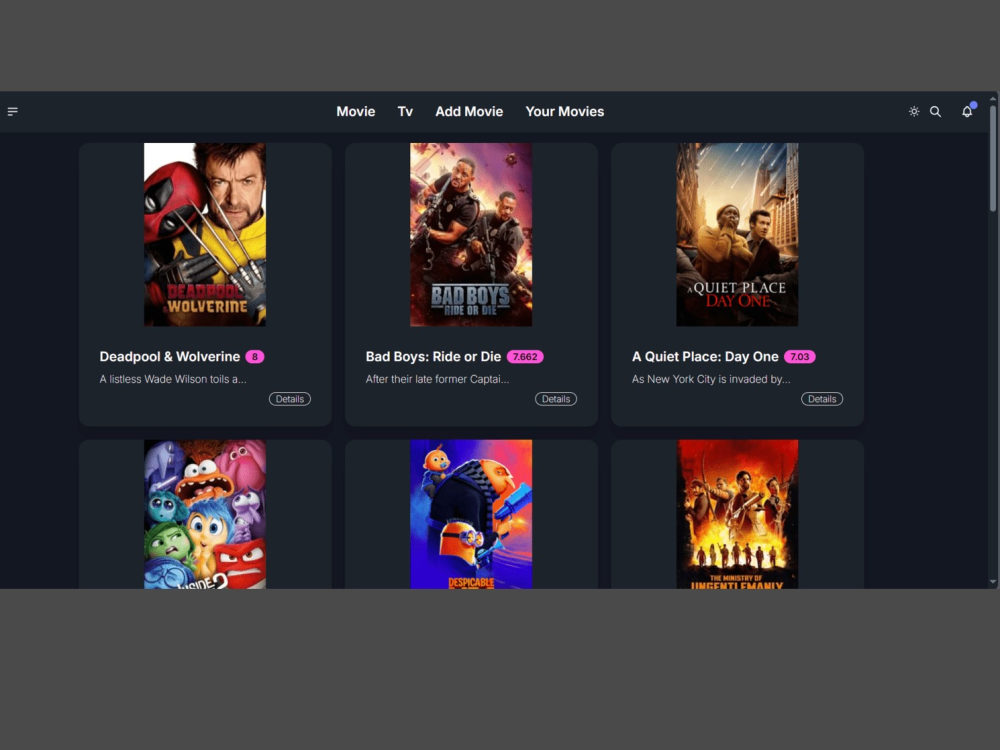Click the scrollbar down arrow
This screenshot has width=1000, height=750.
click(993, 582)
